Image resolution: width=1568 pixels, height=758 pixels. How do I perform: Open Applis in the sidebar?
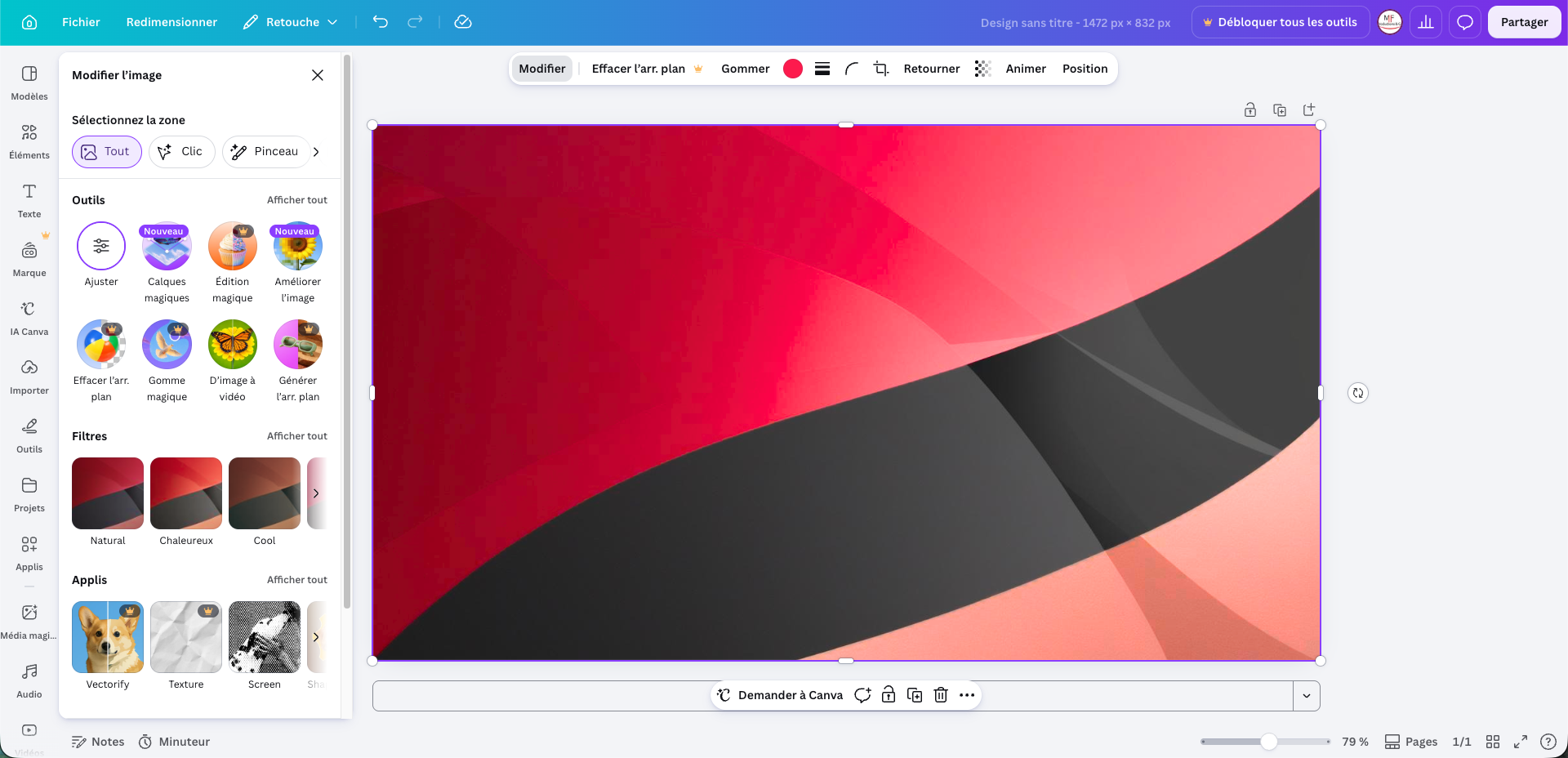coord(29,553)
